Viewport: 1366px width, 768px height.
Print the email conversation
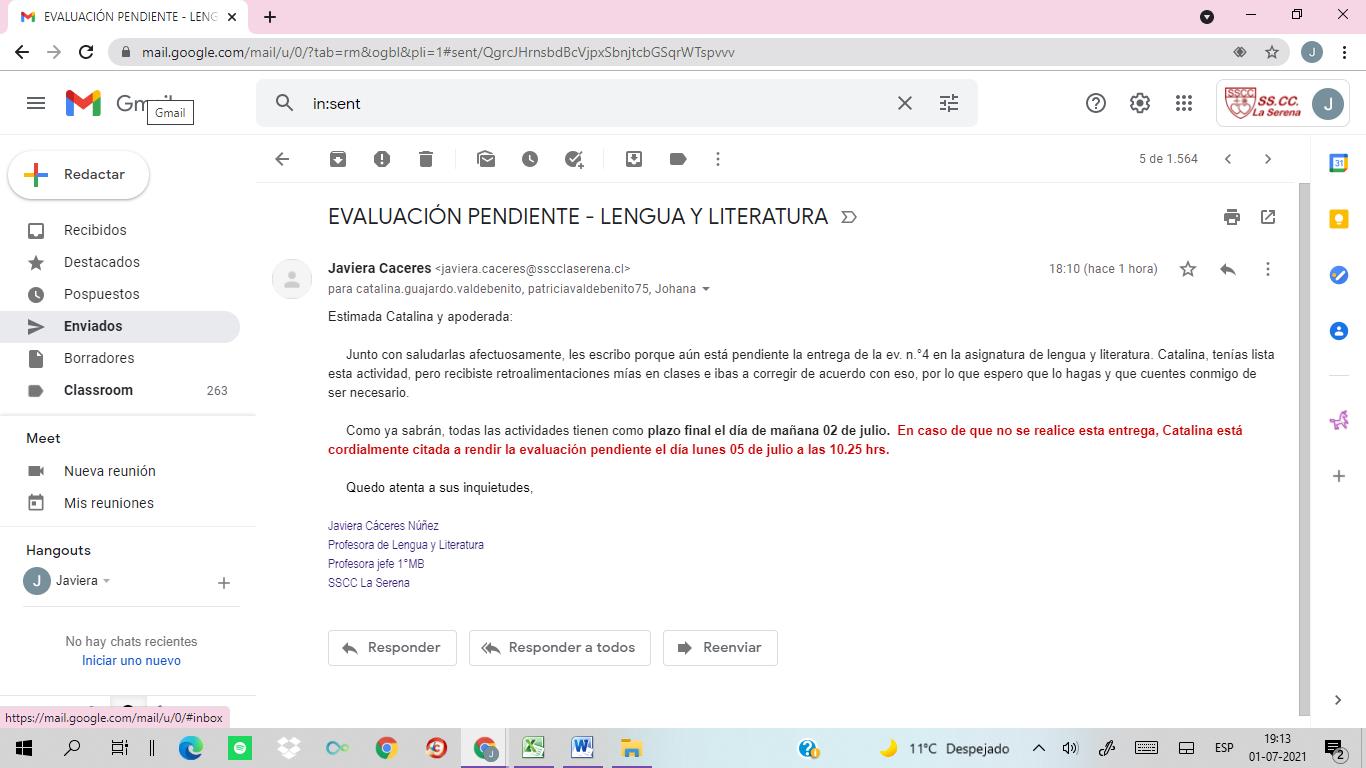click(x=1232, y=217)
